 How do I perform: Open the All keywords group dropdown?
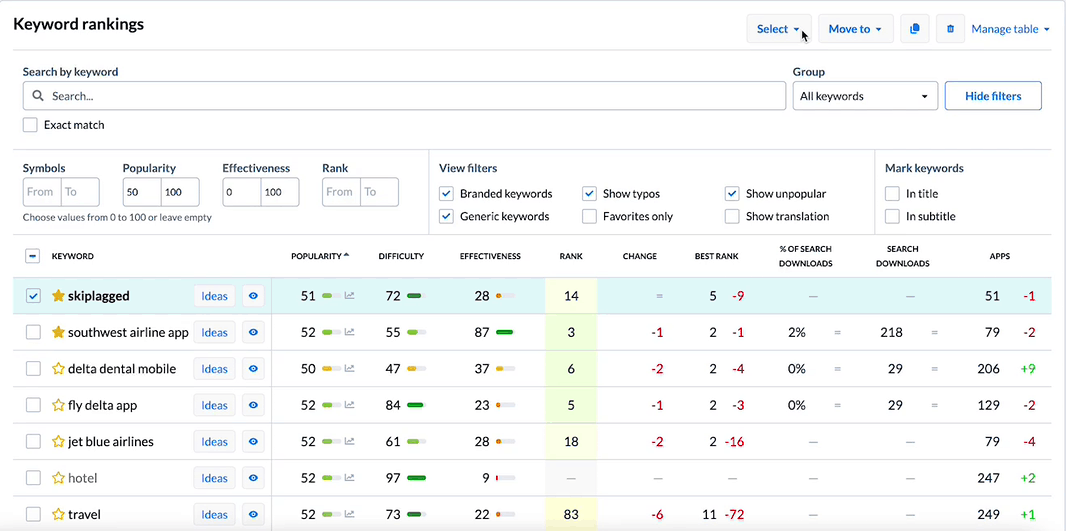(x=865, y=96)
